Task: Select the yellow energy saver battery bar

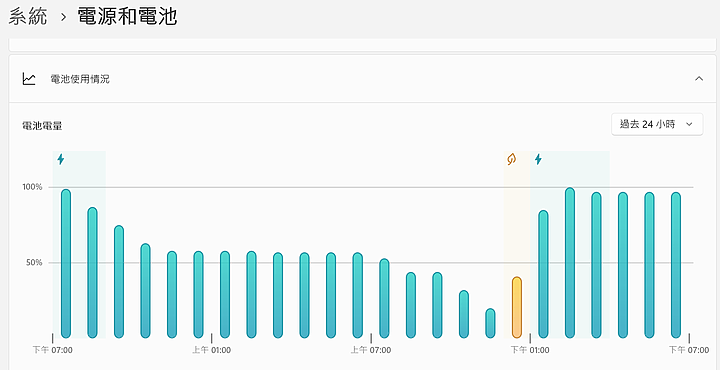Action: [517, 307]
